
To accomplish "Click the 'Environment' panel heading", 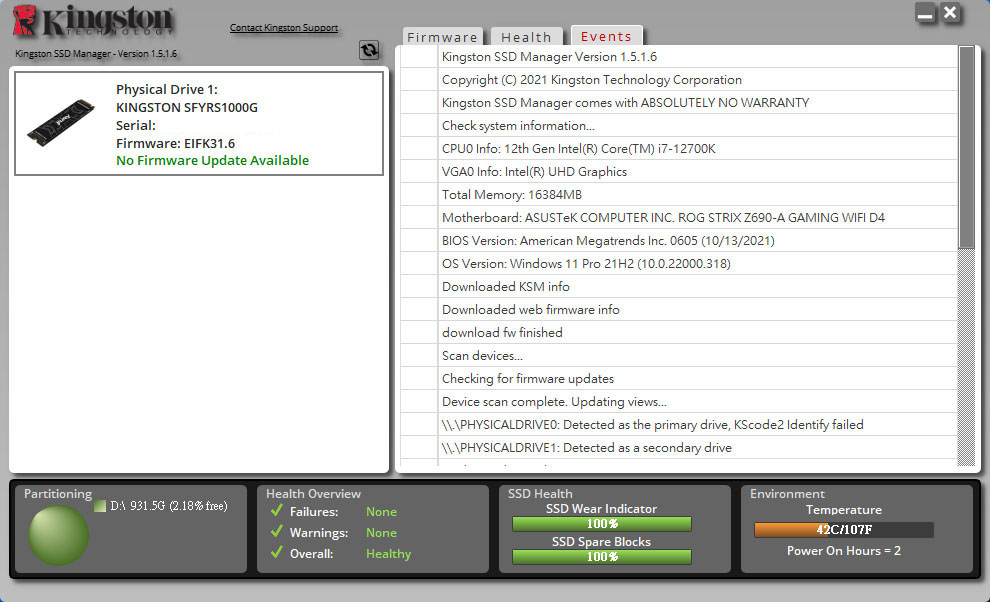I will click(787, 494).
